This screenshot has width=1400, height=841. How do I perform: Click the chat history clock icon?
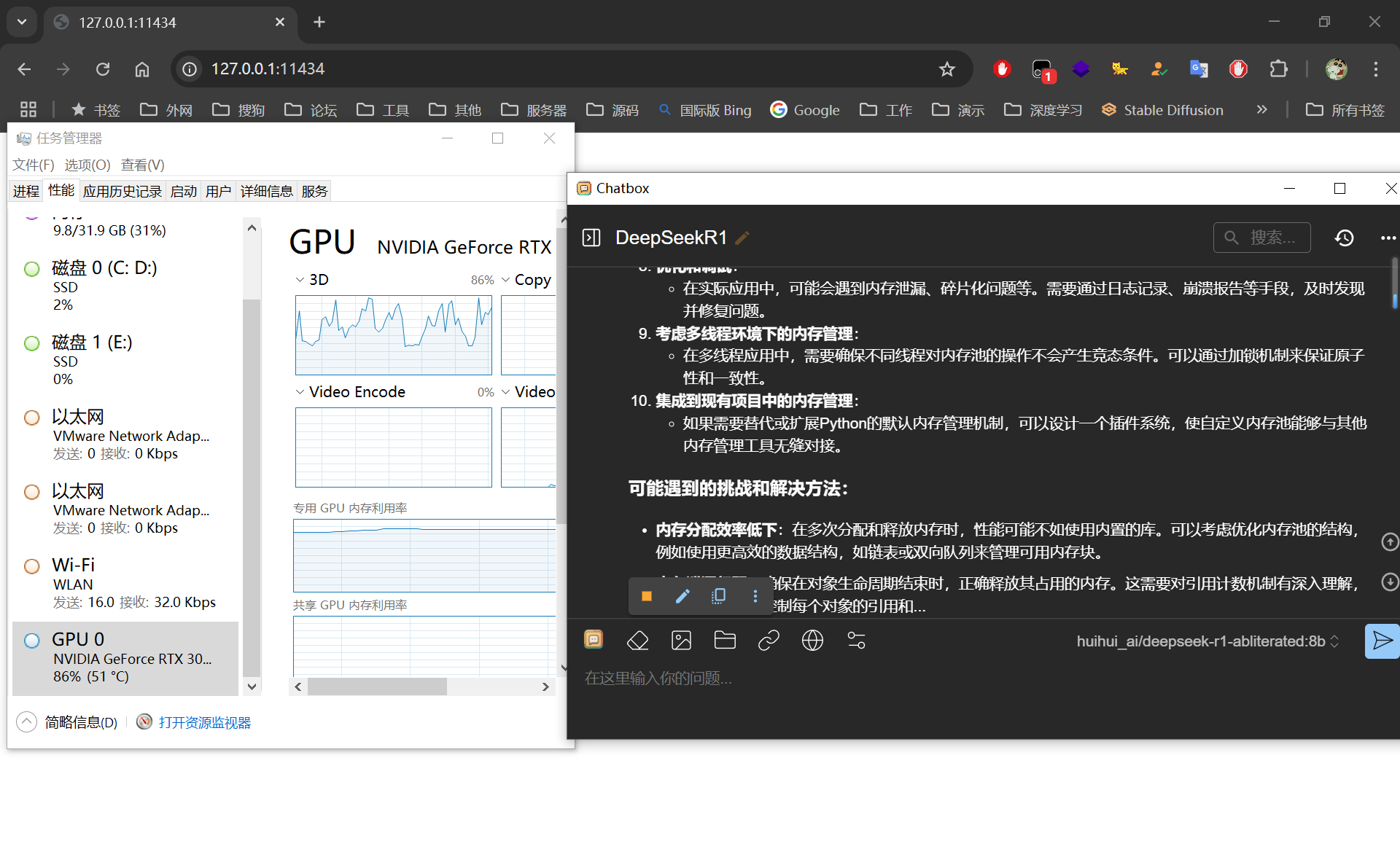[1344, 238]
